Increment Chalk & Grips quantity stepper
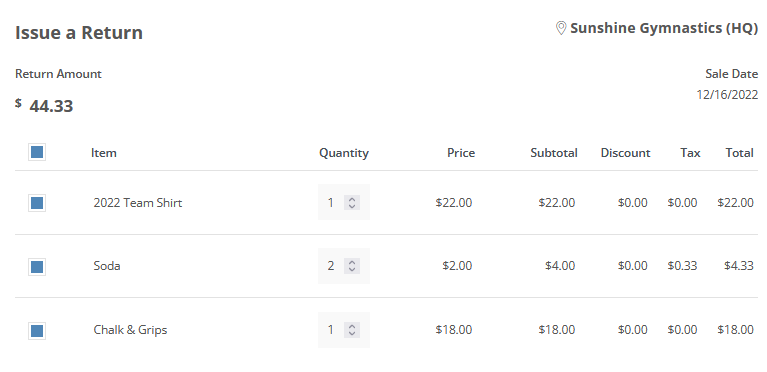The image size is (767, 372). point(352,326)
